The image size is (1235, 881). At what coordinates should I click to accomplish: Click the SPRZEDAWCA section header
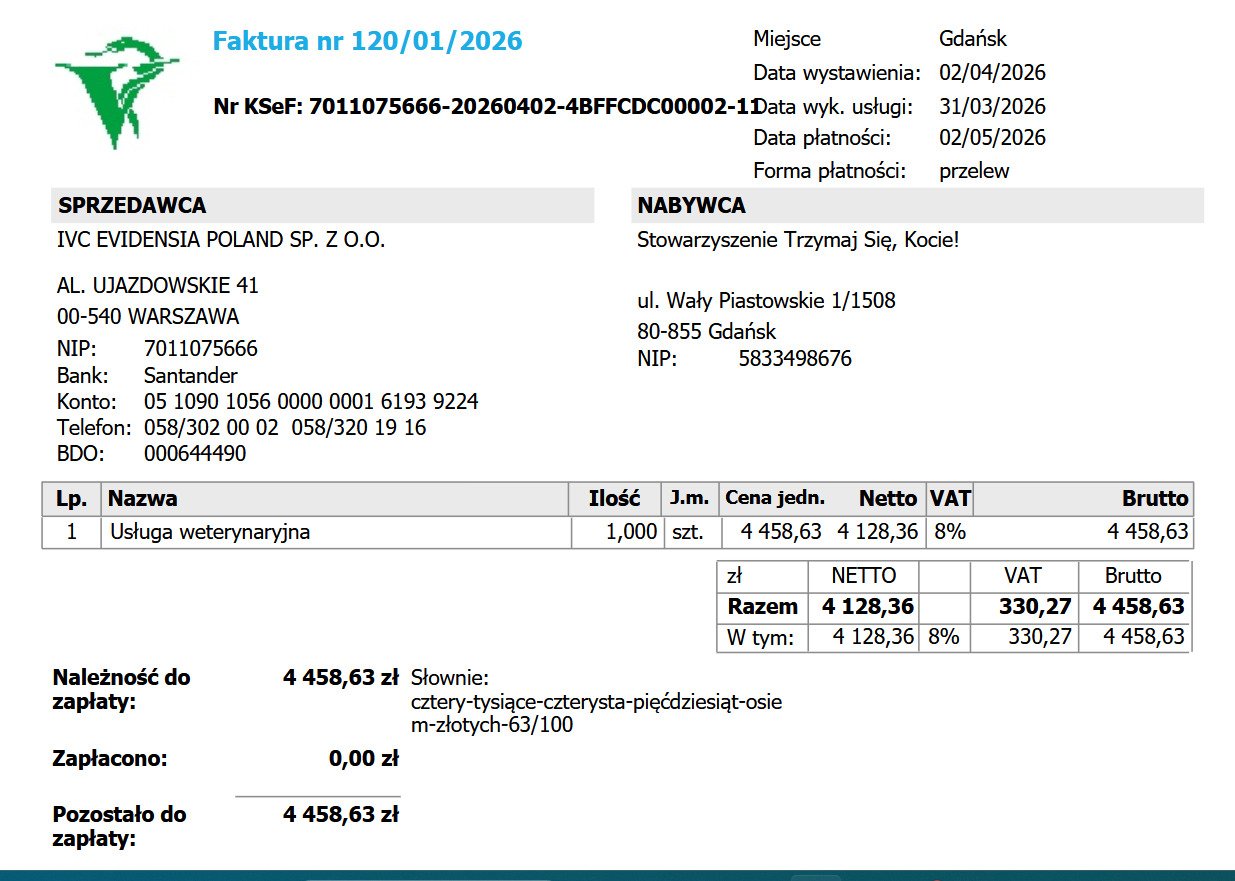pyautogui.click(x=322, y=205)
